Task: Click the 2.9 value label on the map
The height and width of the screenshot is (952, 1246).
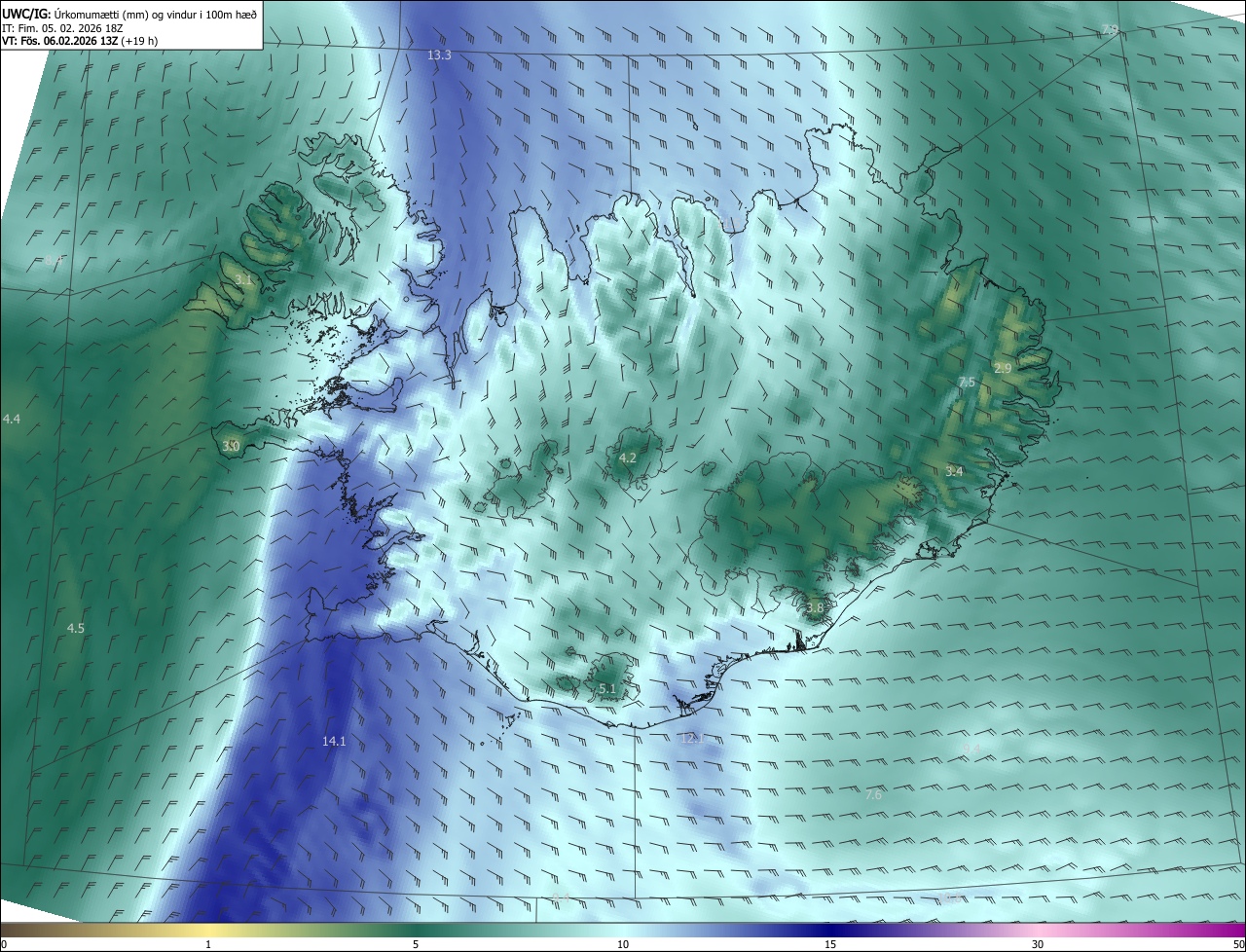Action: pos(1003,368)
